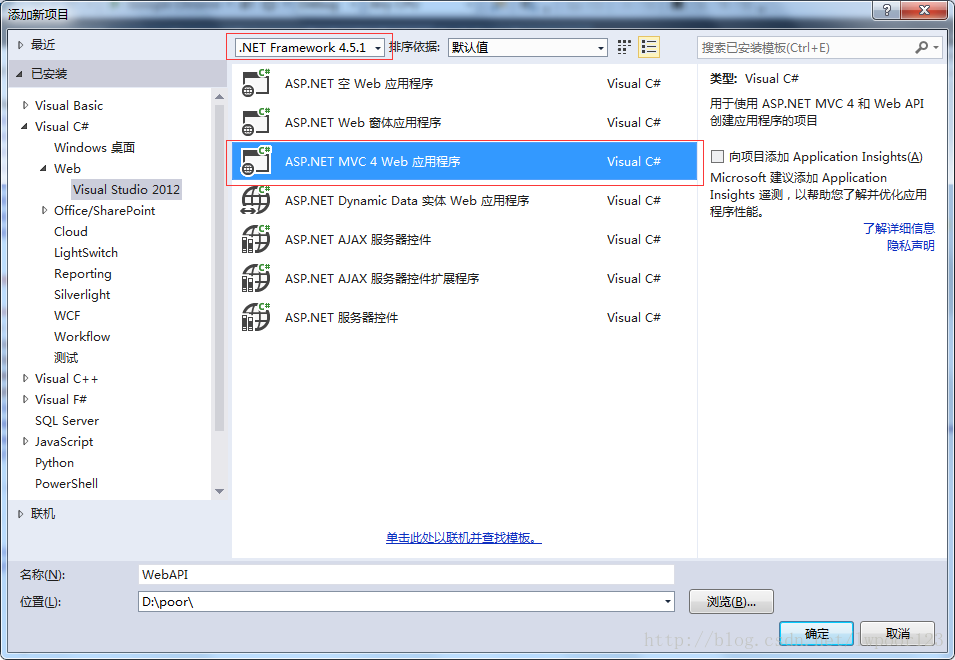The height and width of the screenshot is (660, 955).
Task: Select the Silverlight category
Action: pyautogui.click(x=82, y=295)
